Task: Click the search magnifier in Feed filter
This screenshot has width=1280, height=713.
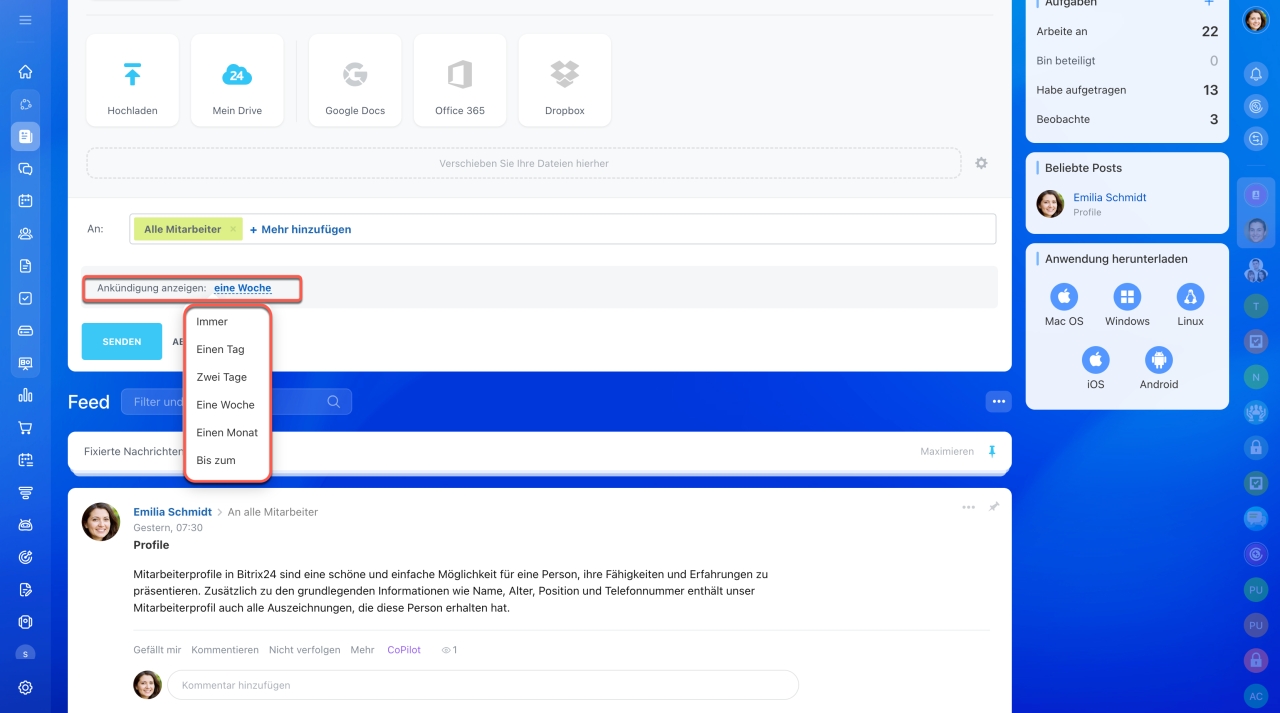Action: pyautogui.click(x=334, y=402)
